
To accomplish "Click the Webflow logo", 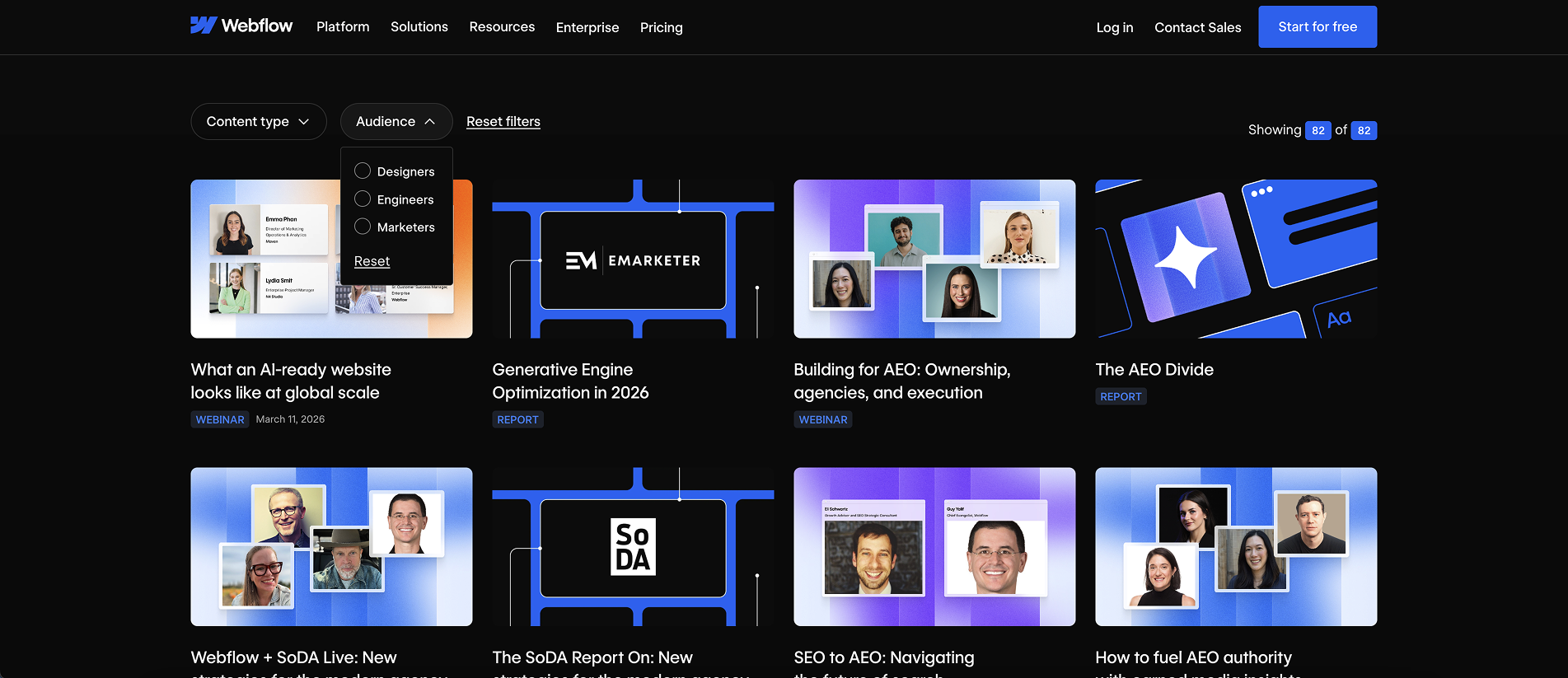I will click(x=241, y=26).
